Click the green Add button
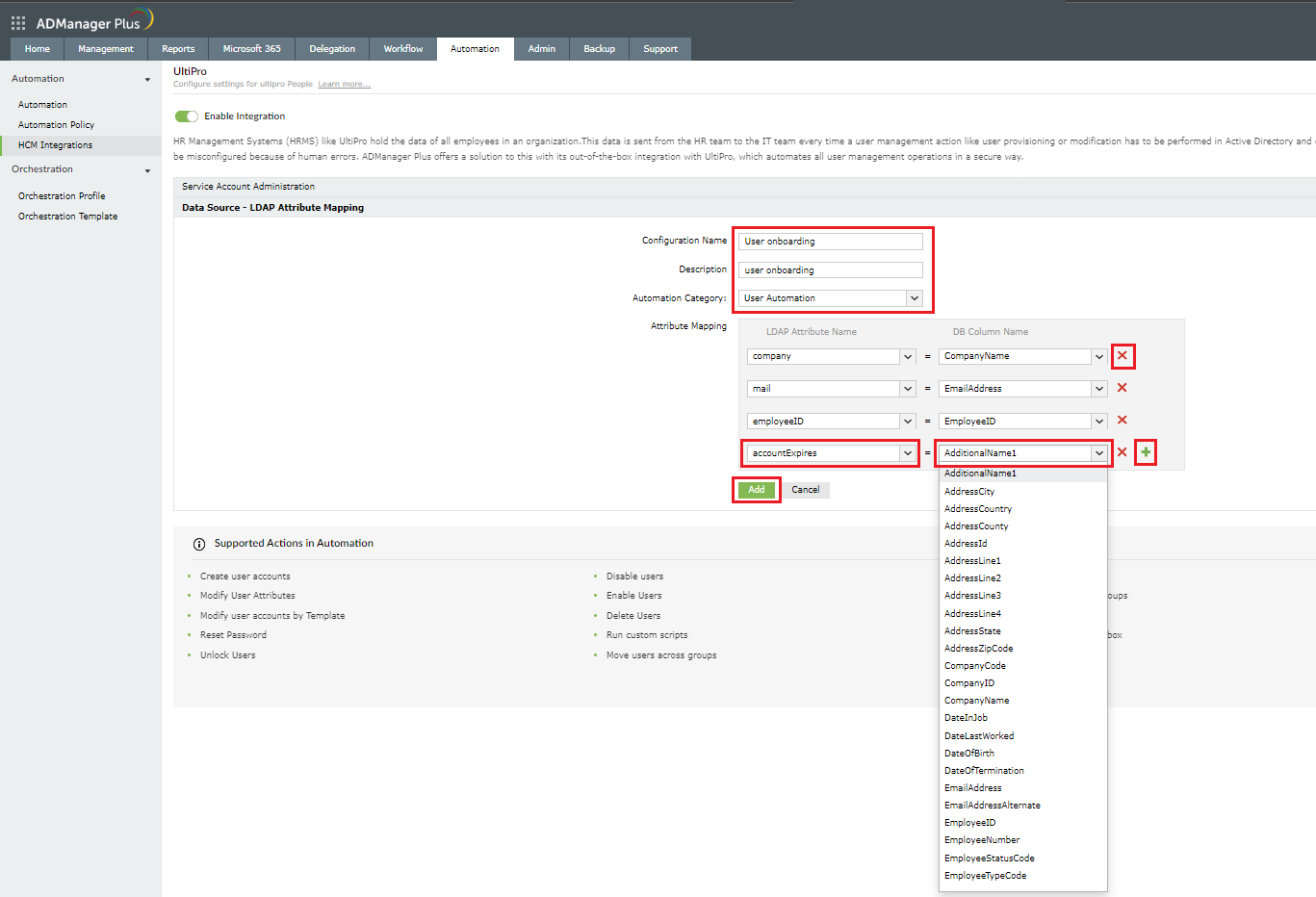Image resolution: width=1316 pixels, height=897 pixels. (757, 490)
